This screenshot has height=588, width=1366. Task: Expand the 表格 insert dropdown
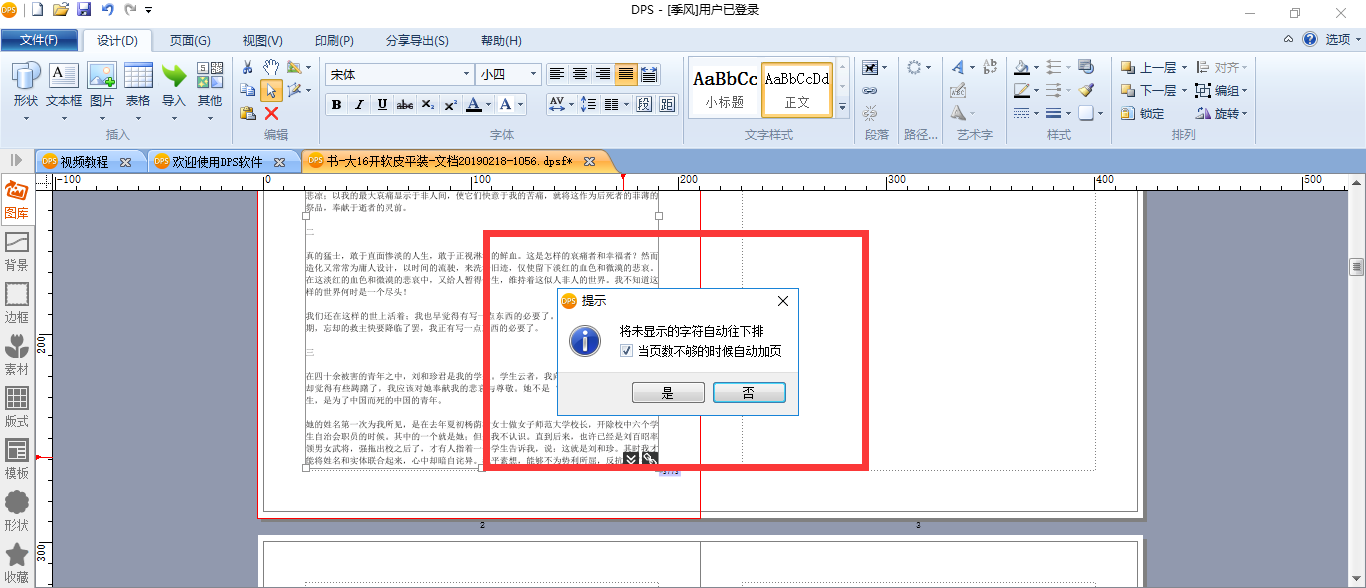pyautogui.click(x=138, y=117)
